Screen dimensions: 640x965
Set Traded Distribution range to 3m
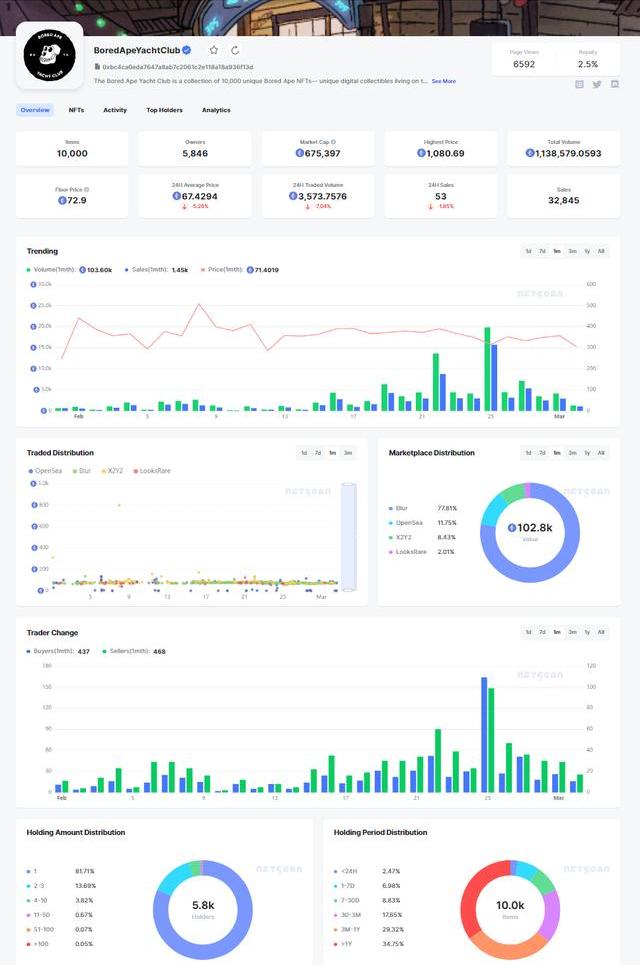(348, 453)
